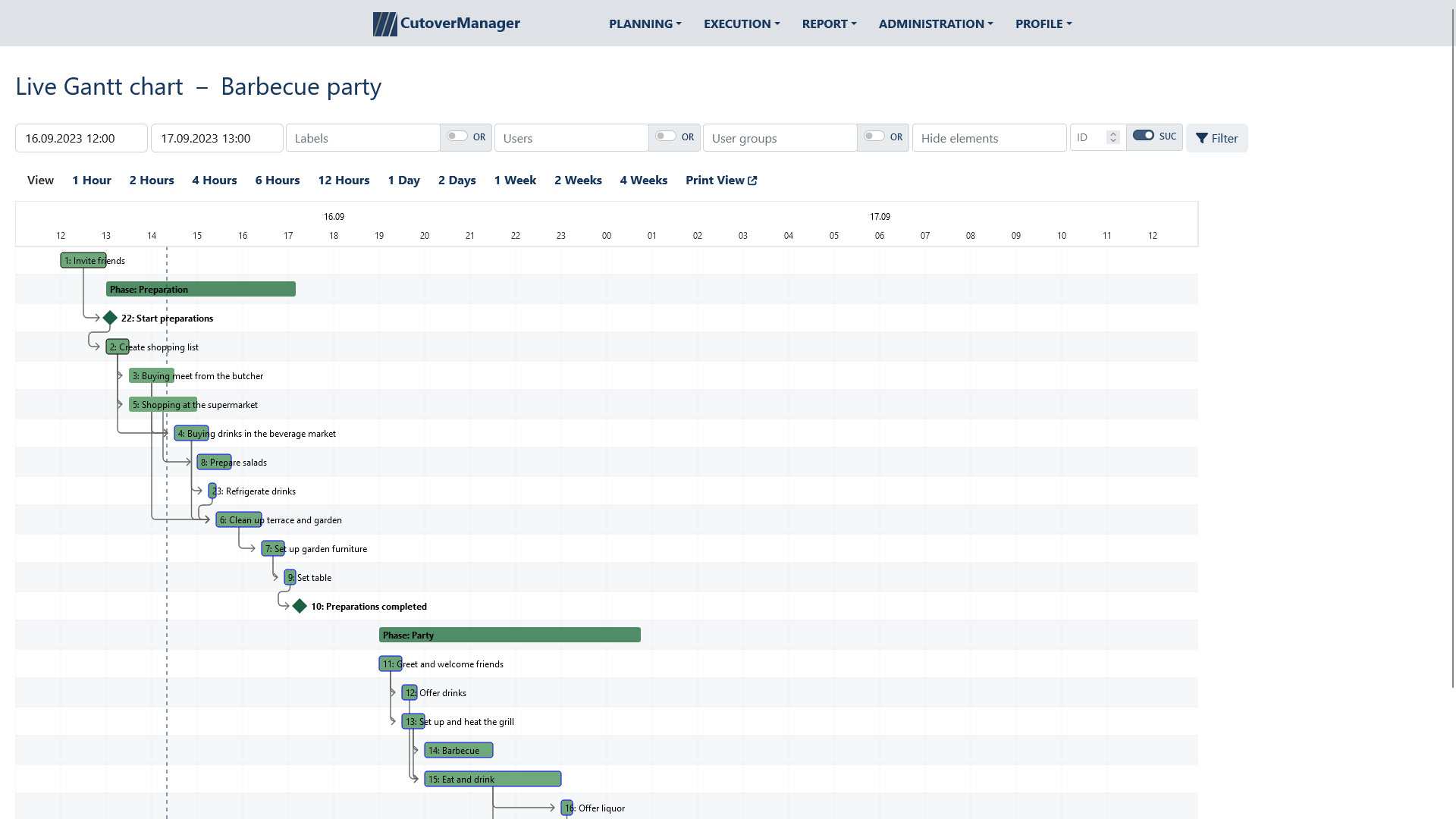Viewport: 1456px width, 819px height.
Task: Open the REPORT dropdown menu
Action: click(828, 23)
